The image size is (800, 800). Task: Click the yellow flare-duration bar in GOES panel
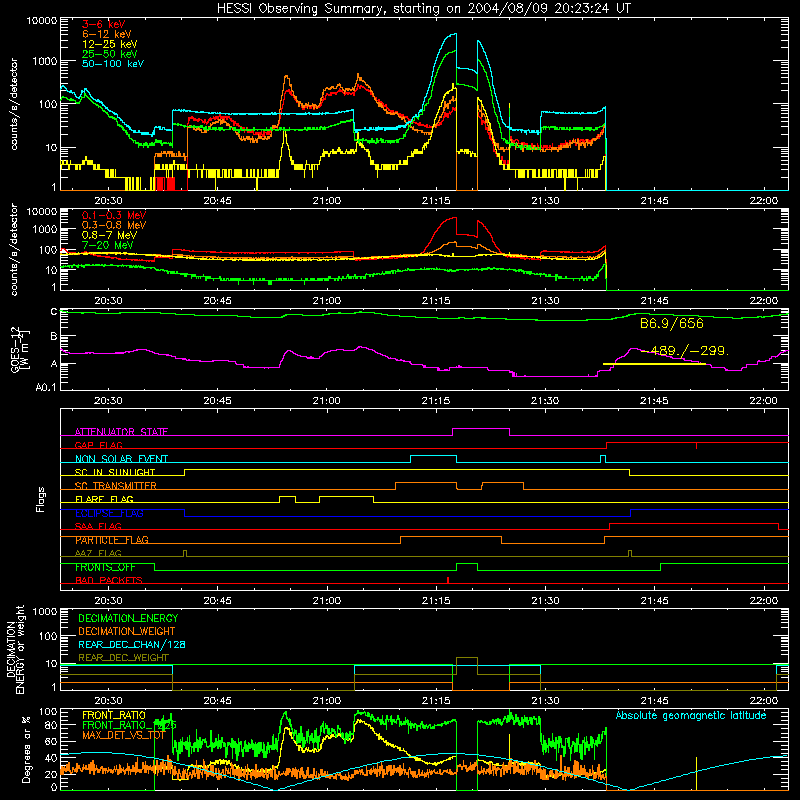coord(654,364)
